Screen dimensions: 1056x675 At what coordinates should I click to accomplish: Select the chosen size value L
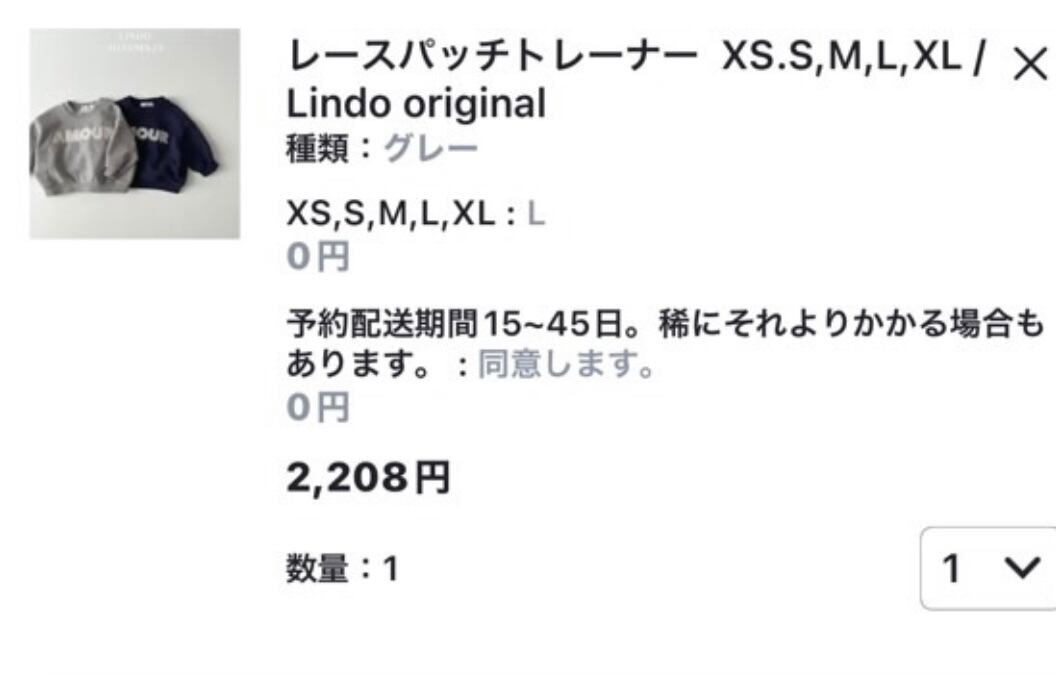[x=536, y=214]
